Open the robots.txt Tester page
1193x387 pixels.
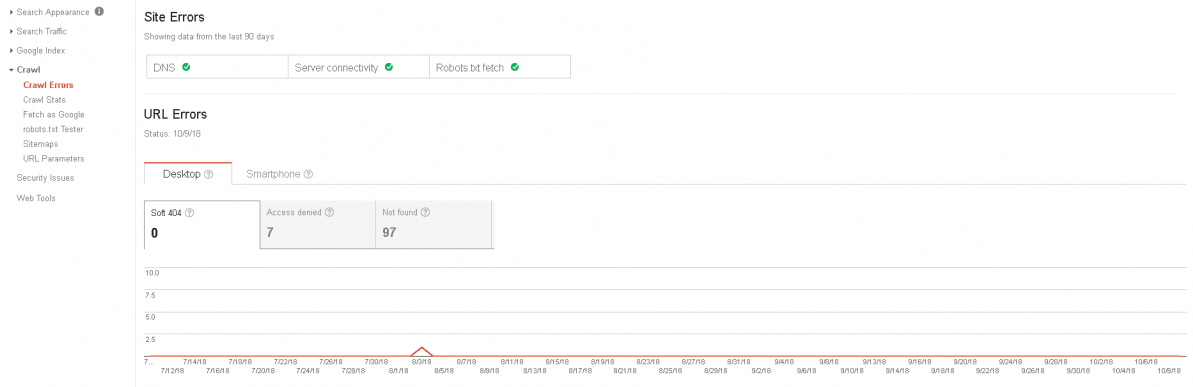coord(53,129)
